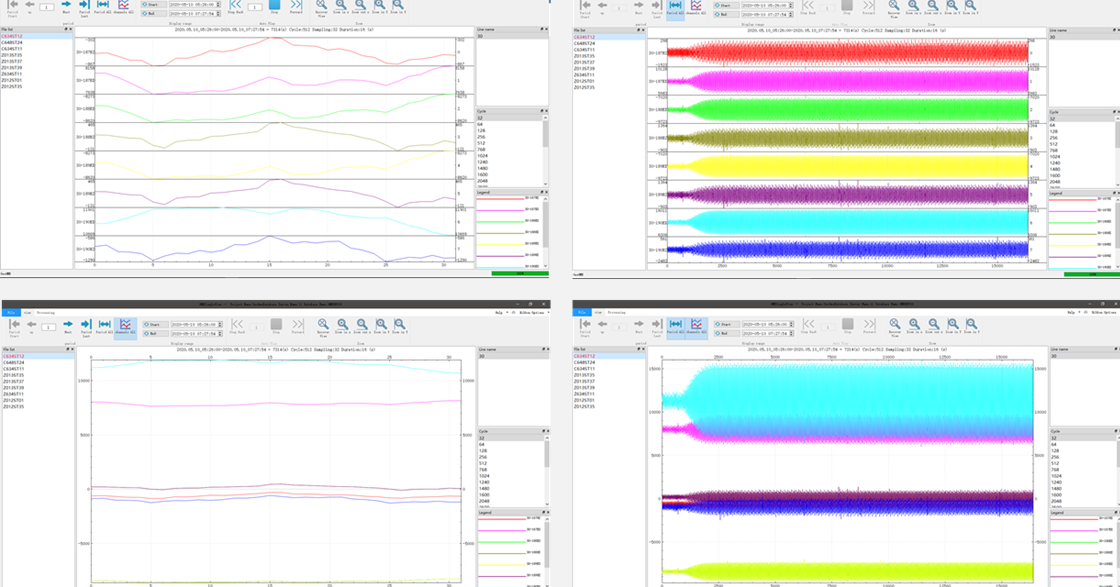The image size is (1120, 587).
Task: Click Ribbon Options in bottom-left window
Action: coord(532,313)
